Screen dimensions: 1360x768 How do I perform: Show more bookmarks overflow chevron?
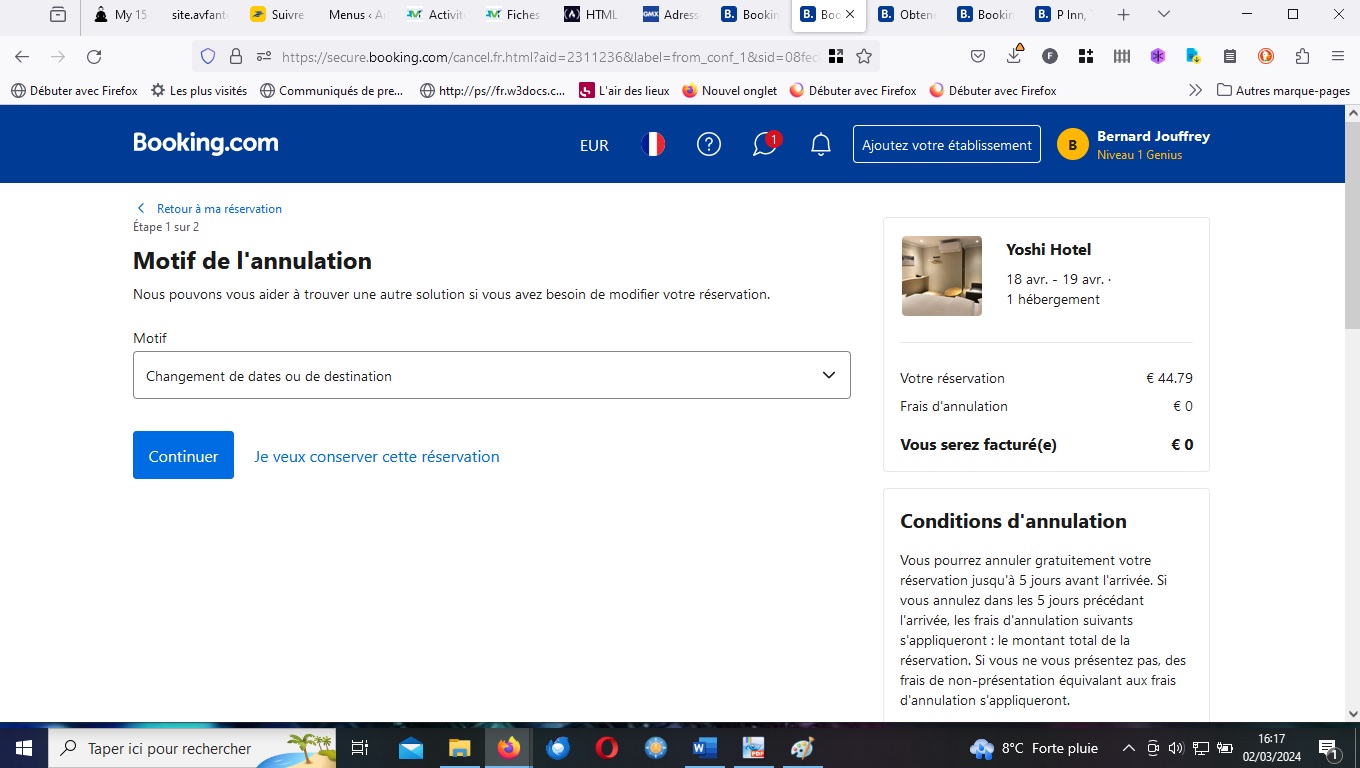coord(1195,90)
